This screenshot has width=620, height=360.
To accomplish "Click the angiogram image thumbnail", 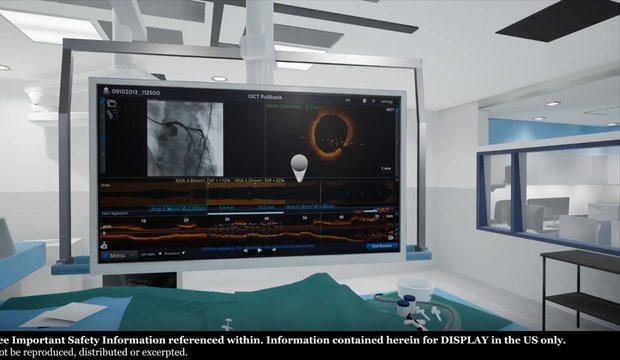I will [x=185, y=138].
